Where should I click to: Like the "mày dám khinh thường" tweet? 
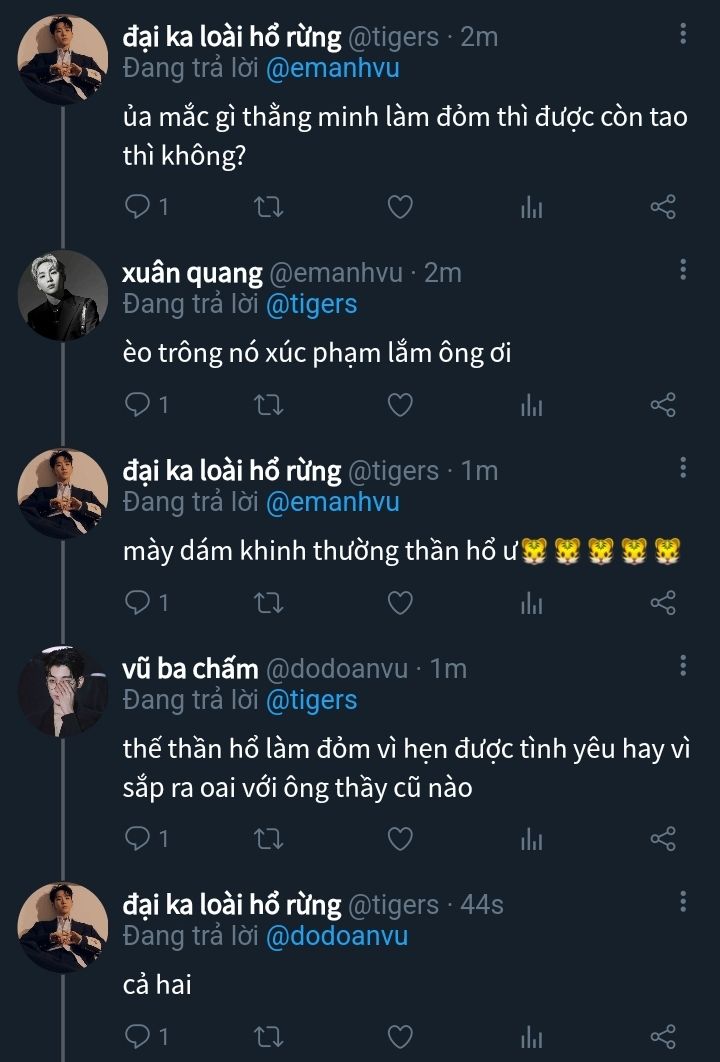click(x=400, y=603)
